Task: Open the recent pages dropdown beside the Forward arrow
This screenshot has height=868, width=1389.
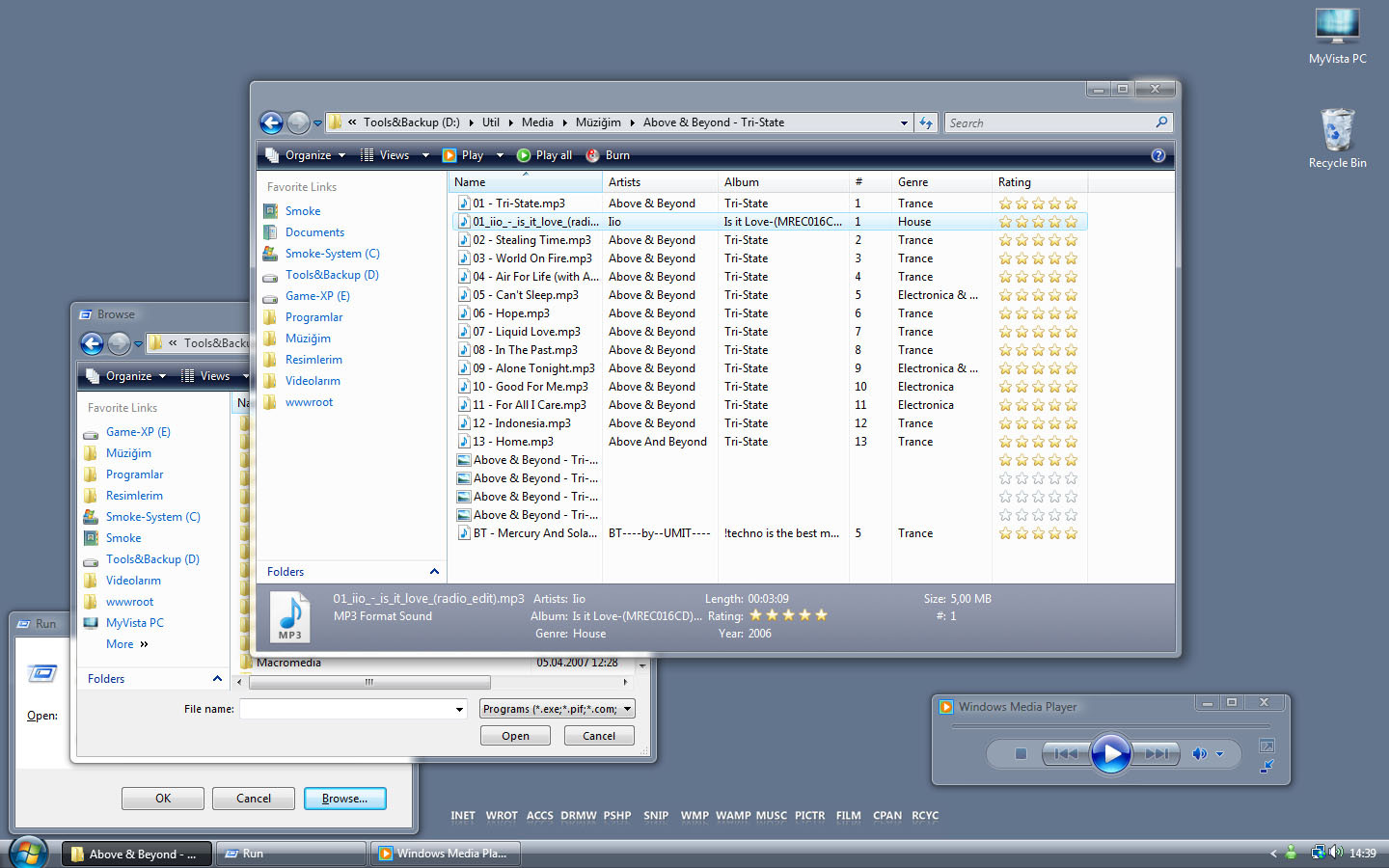Action: tap(317, 123)
